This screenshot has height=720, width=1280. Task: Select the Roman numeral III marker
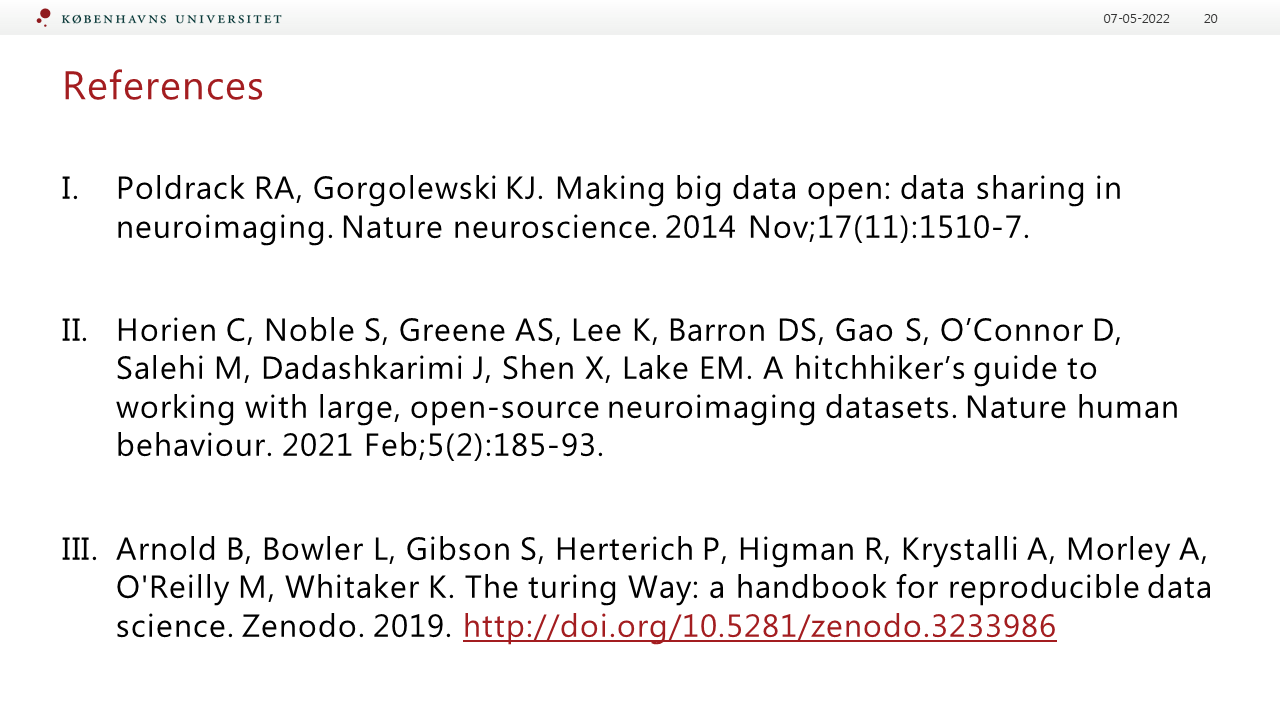(x=79, y=549)
